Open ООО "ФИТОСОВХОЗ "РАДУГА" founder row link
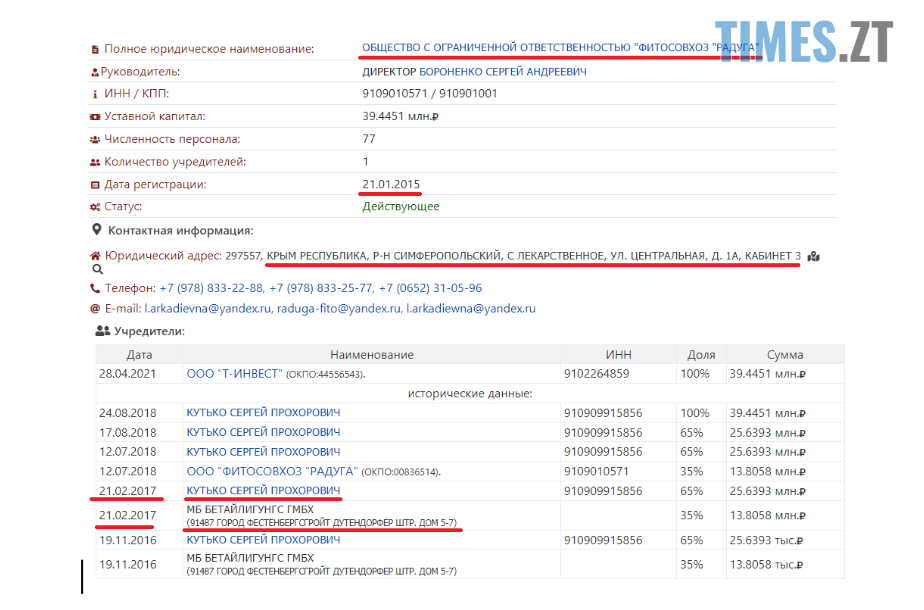Viewport: 924px width, 610px height. point(271,471)
